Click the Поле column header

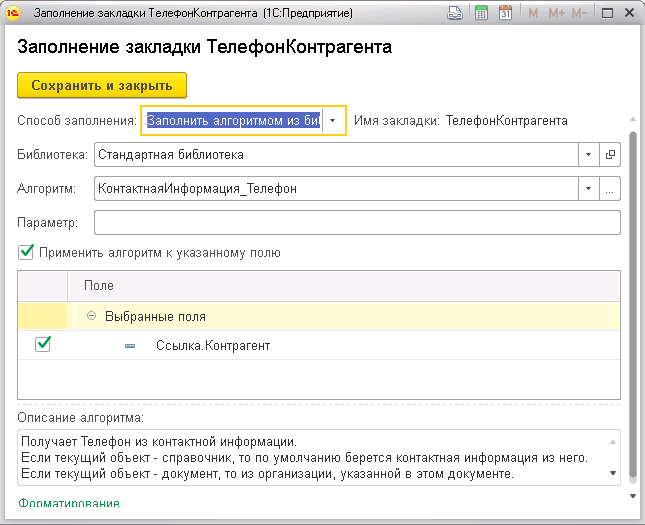click(344, 286)
